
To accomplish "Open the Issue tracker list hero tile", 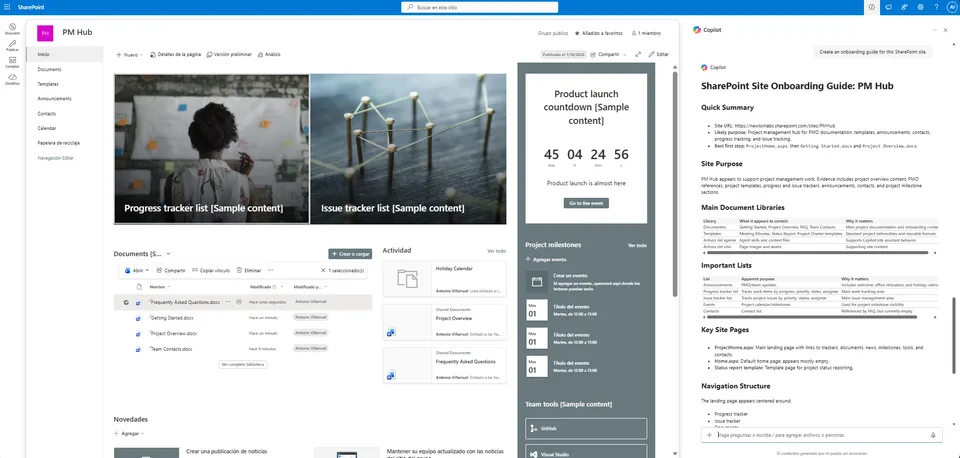I will point(408,149).
